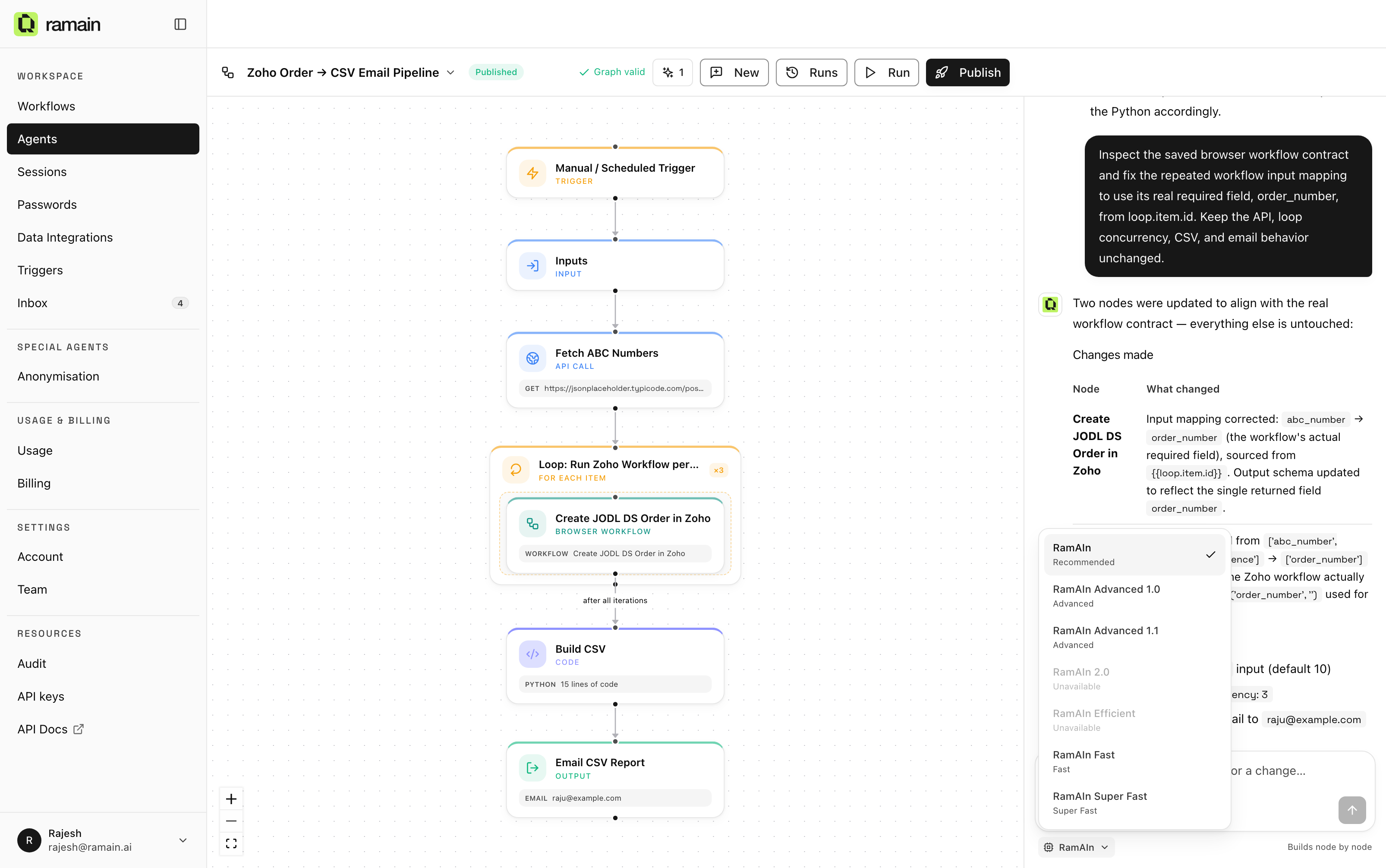Select unavailable RamAIn 2.0 option

(1134, 679)
